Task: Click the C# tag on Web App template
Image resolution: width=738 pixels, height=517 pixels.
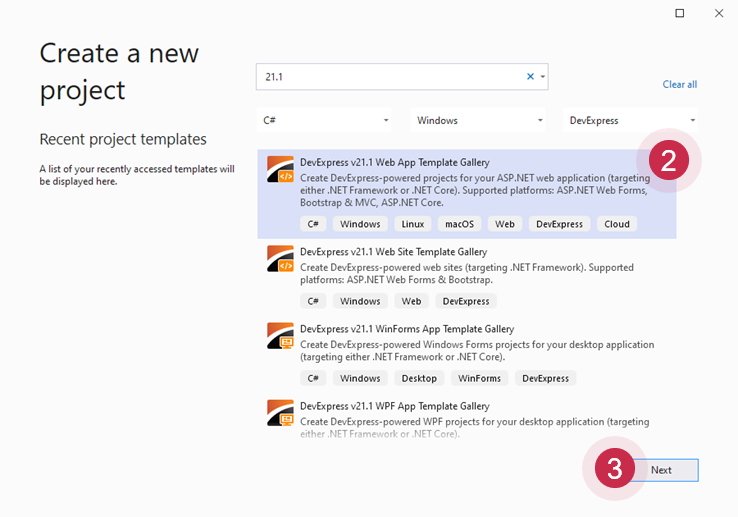Action: pos(313,224)
